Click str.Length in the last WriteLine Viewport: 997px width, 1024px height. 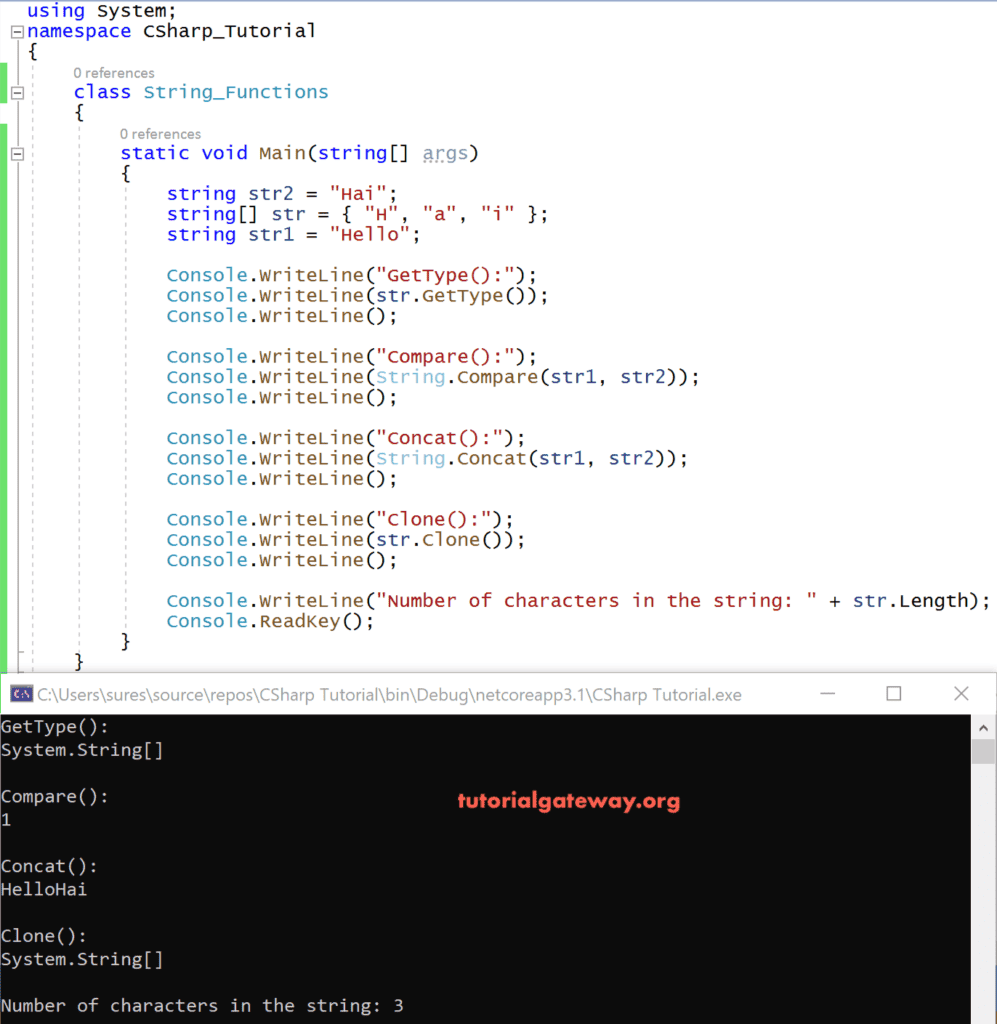point(911,601)
